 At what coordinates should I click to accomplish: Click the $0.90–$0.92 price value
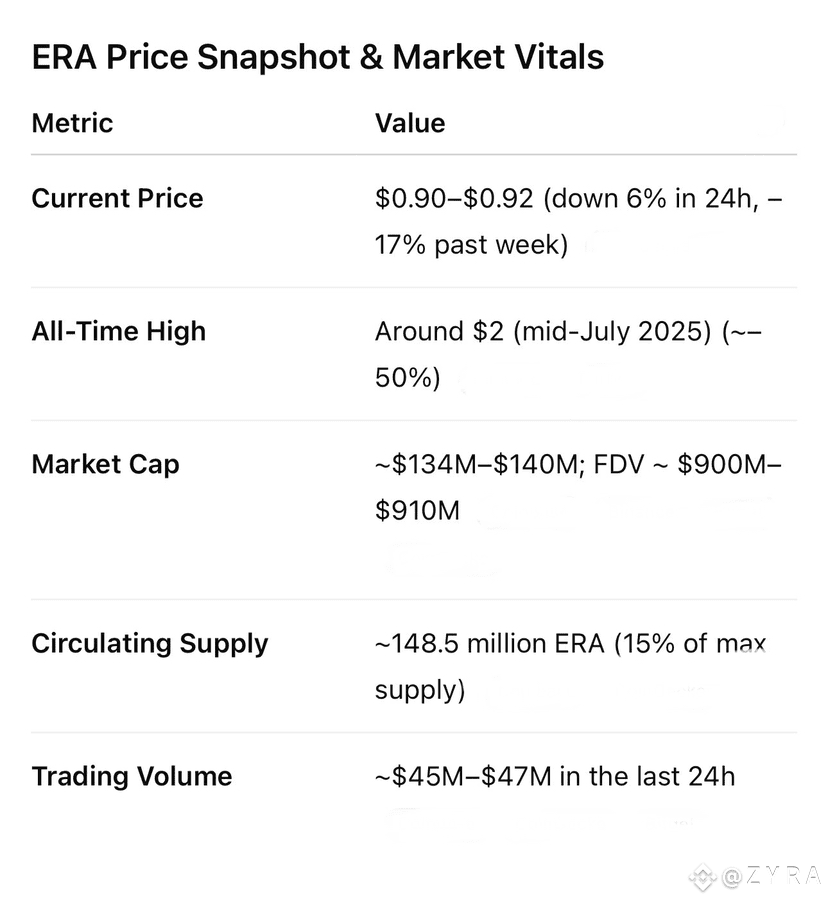(454, 199)
